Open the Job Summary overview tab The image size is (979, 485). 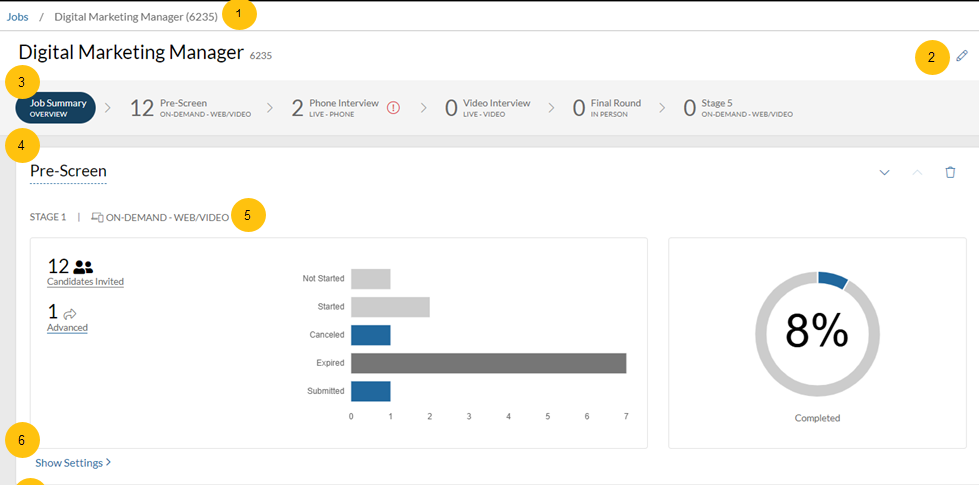point(57,108)
